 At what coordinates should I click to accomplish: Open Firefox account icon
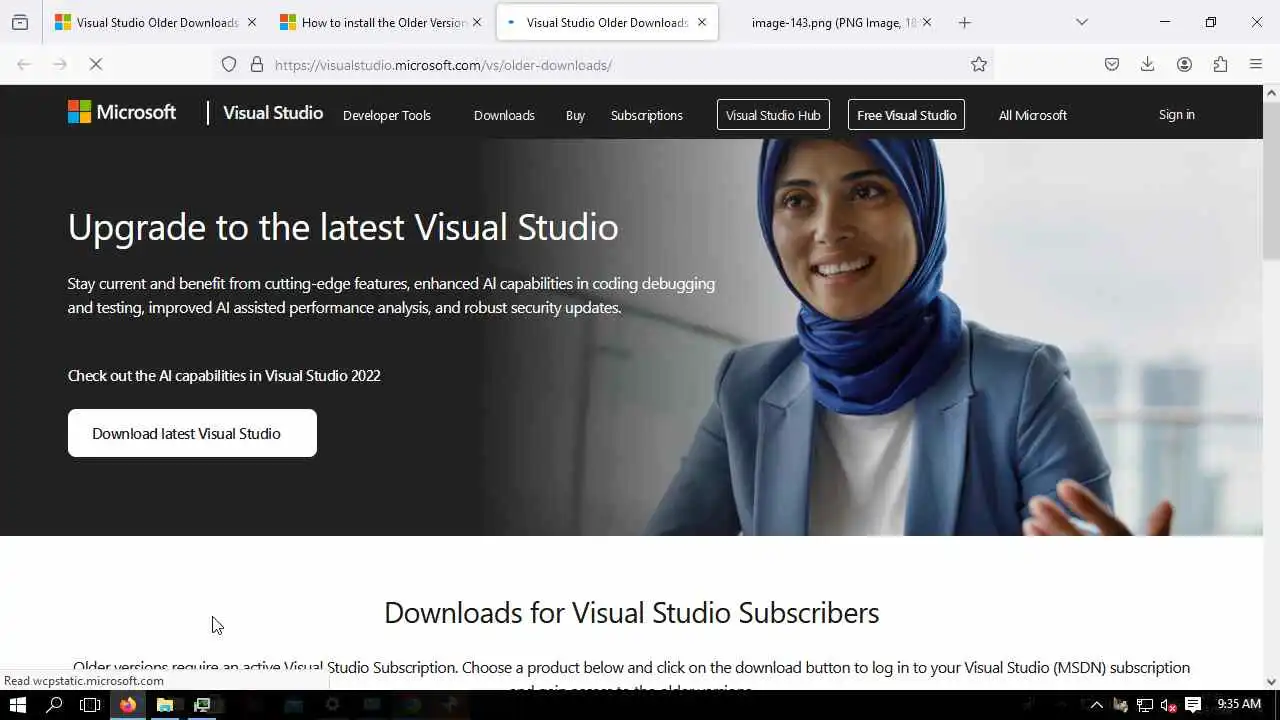point(1184,64)
